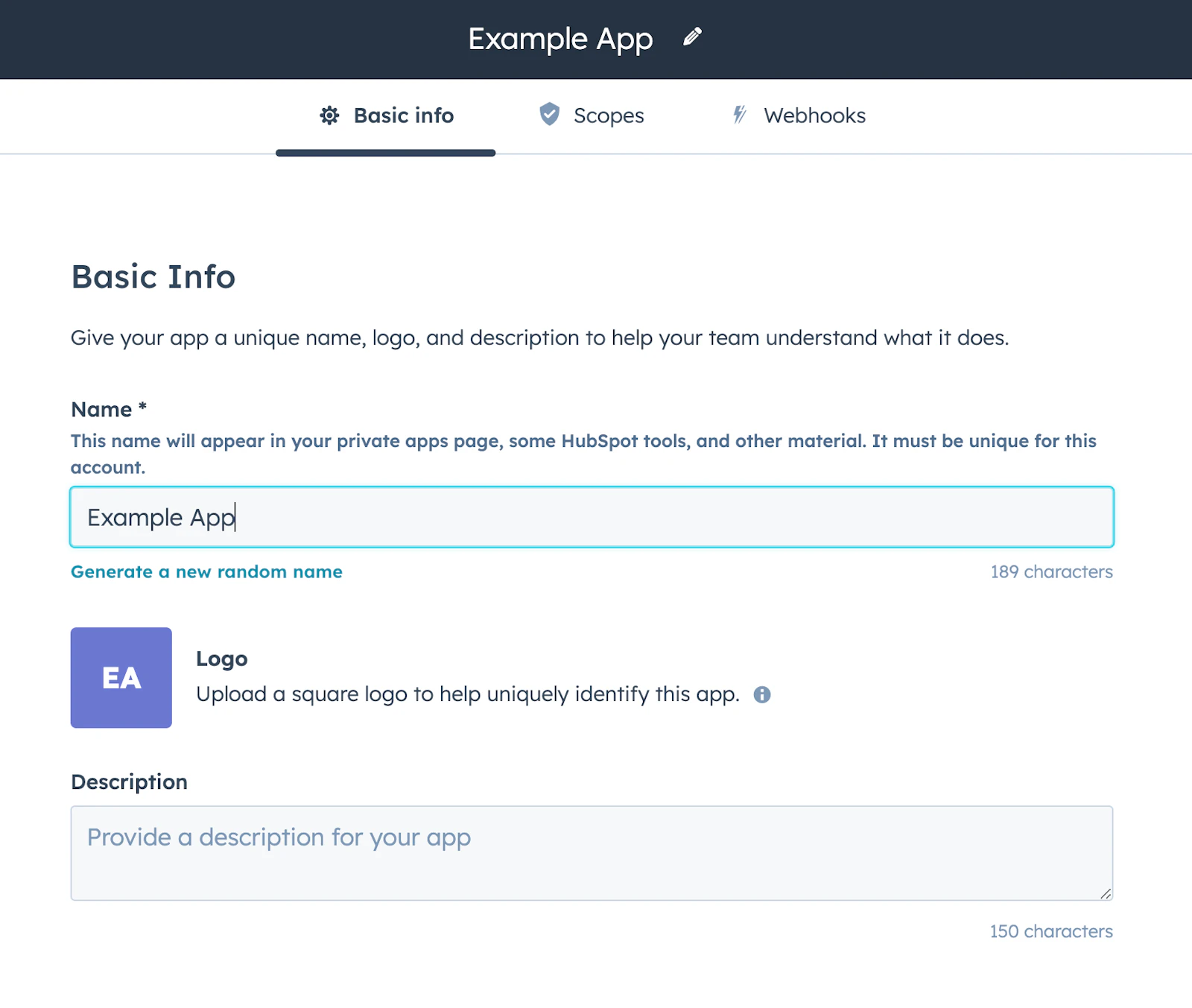Click the purple EA logo thumbnail
Image resolution: width=1192 pixels, height=1008 pixels.
click(121, 677)
